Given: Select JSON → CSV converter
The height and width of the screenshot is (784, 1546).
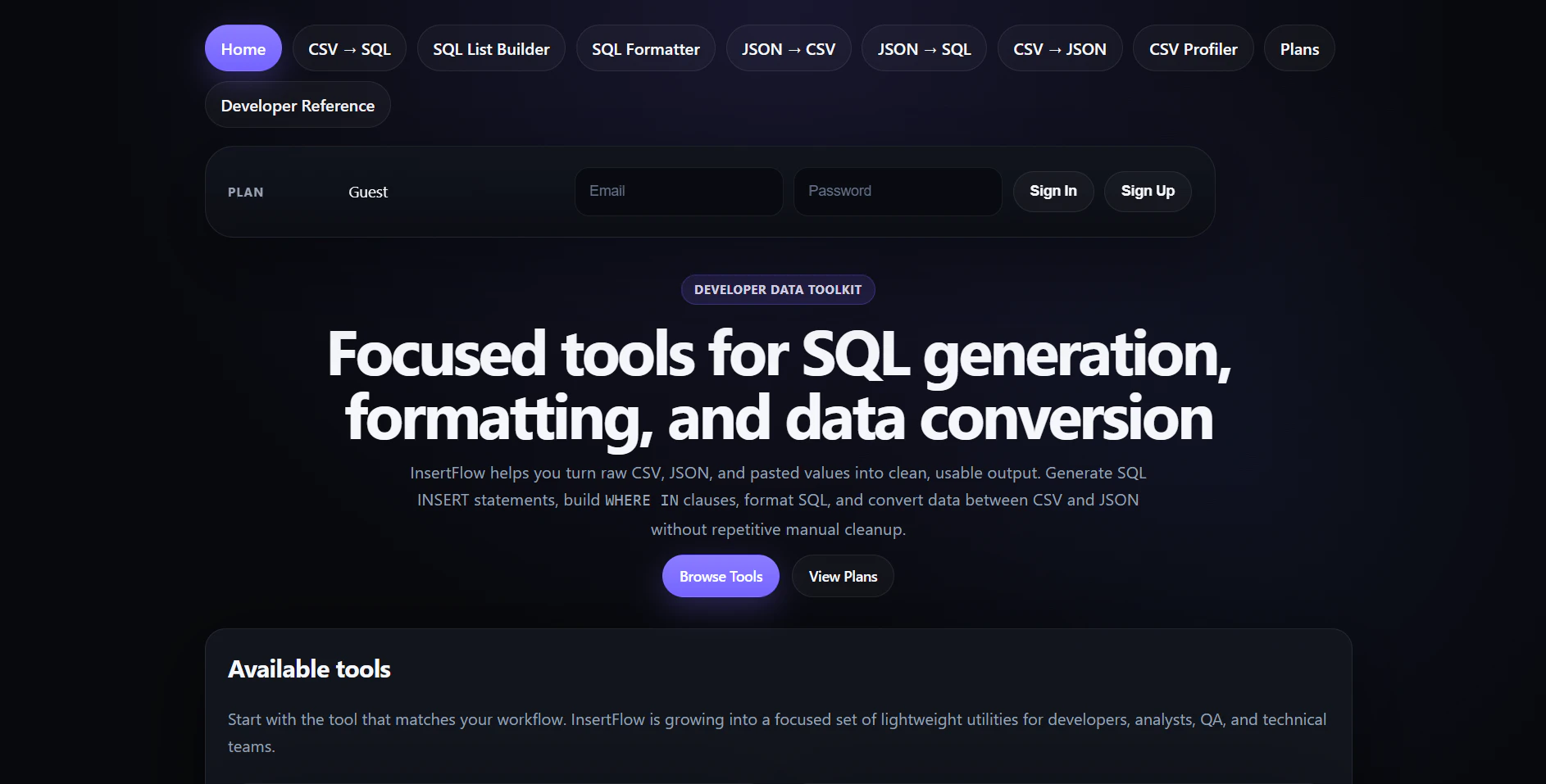Looking at the screenshot, I should 789,48.
